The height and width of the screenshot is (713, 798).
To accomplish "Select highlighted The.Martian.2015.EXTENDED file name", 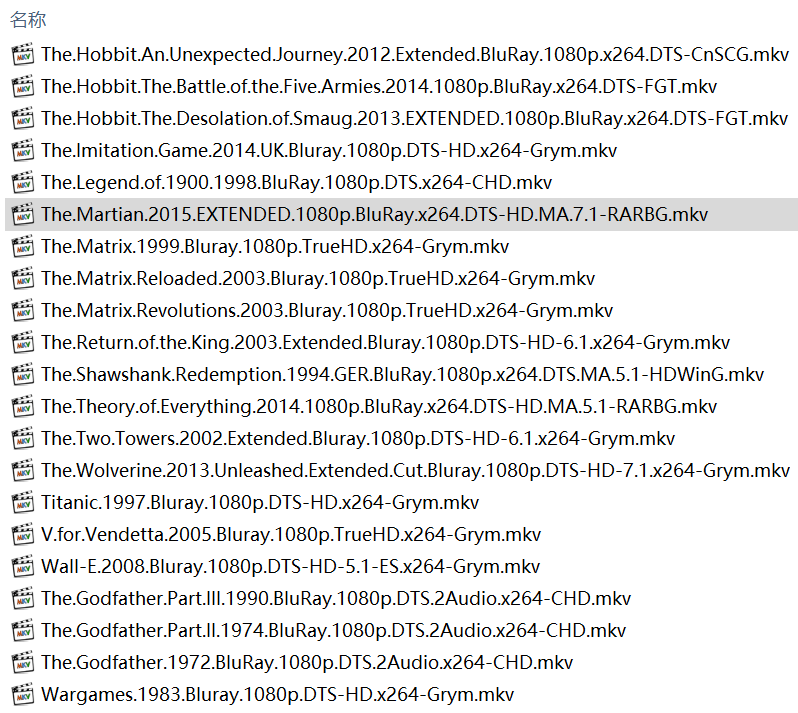I will pyautogui.click(x=374, y=215).
